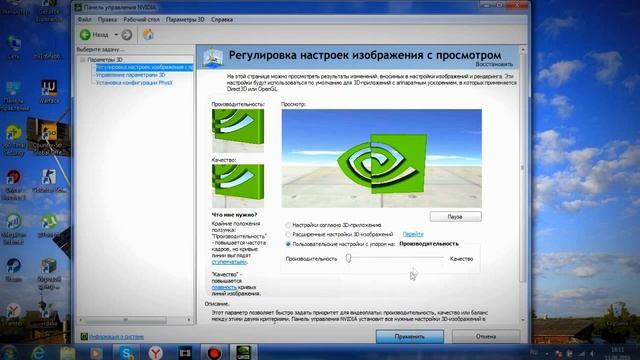Open the Справка menu
The image size is (640, 360).
(x=222, y=19)
